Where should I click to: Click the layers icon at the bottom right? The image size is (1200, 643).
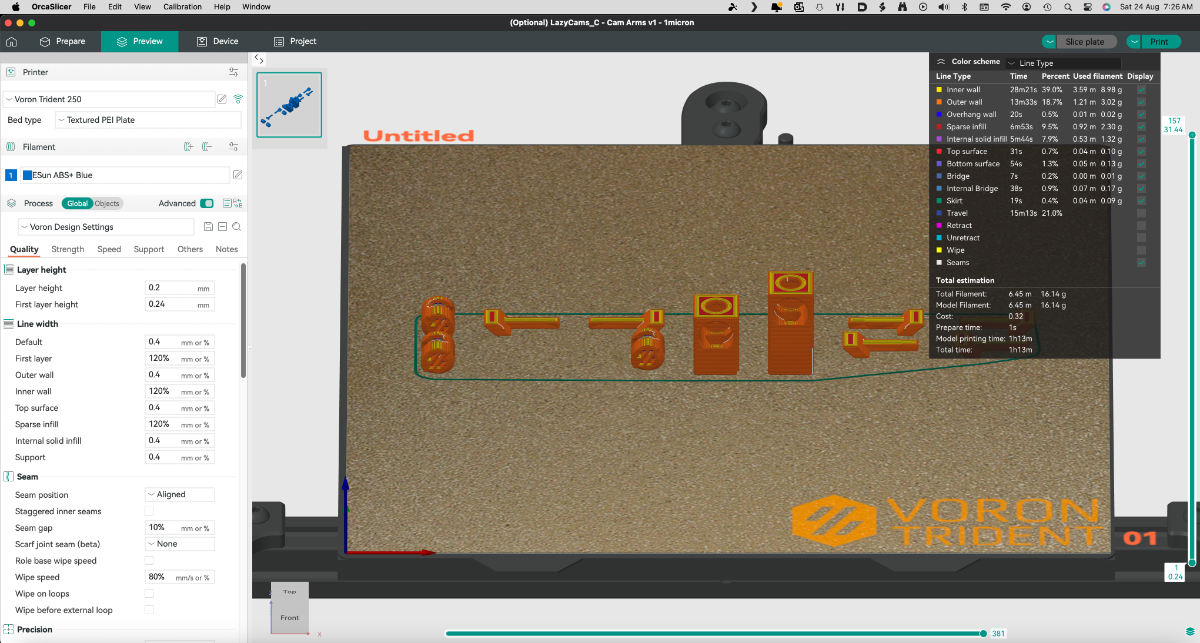tap(1190, 631)
